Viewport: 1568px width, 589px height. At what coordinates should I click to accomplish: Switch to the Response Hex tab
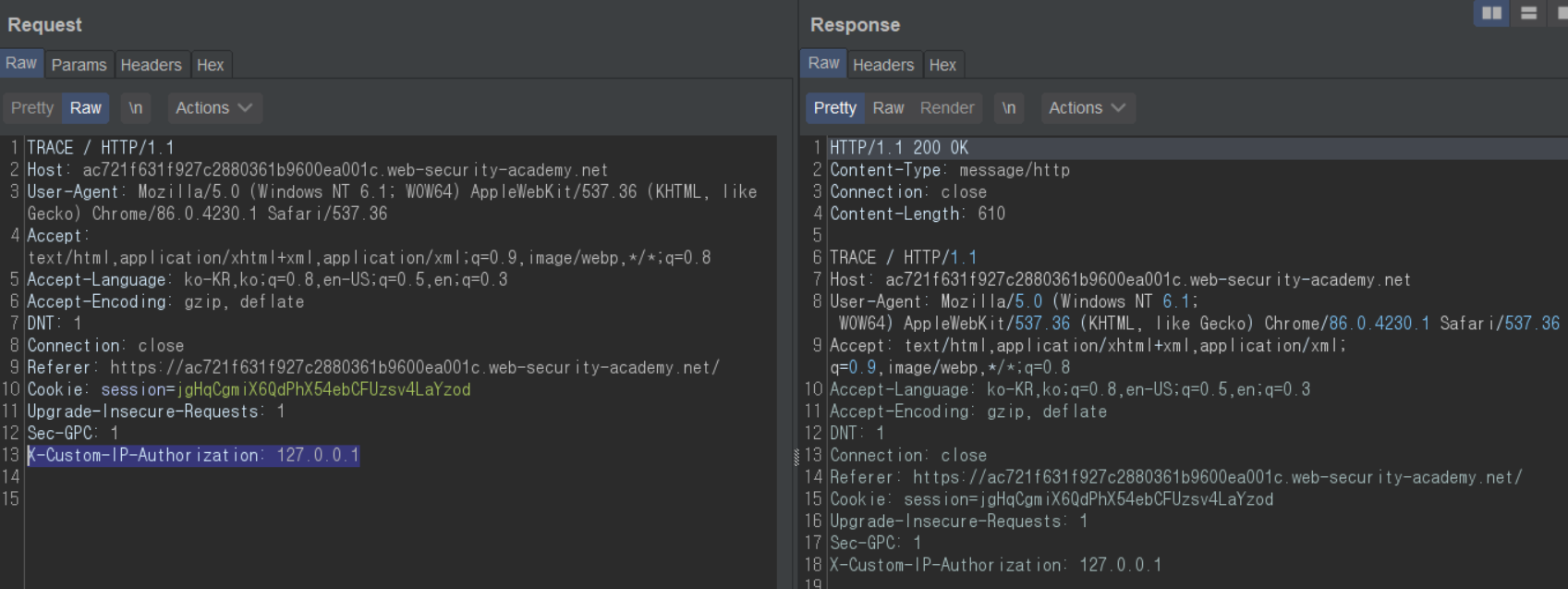942,65
